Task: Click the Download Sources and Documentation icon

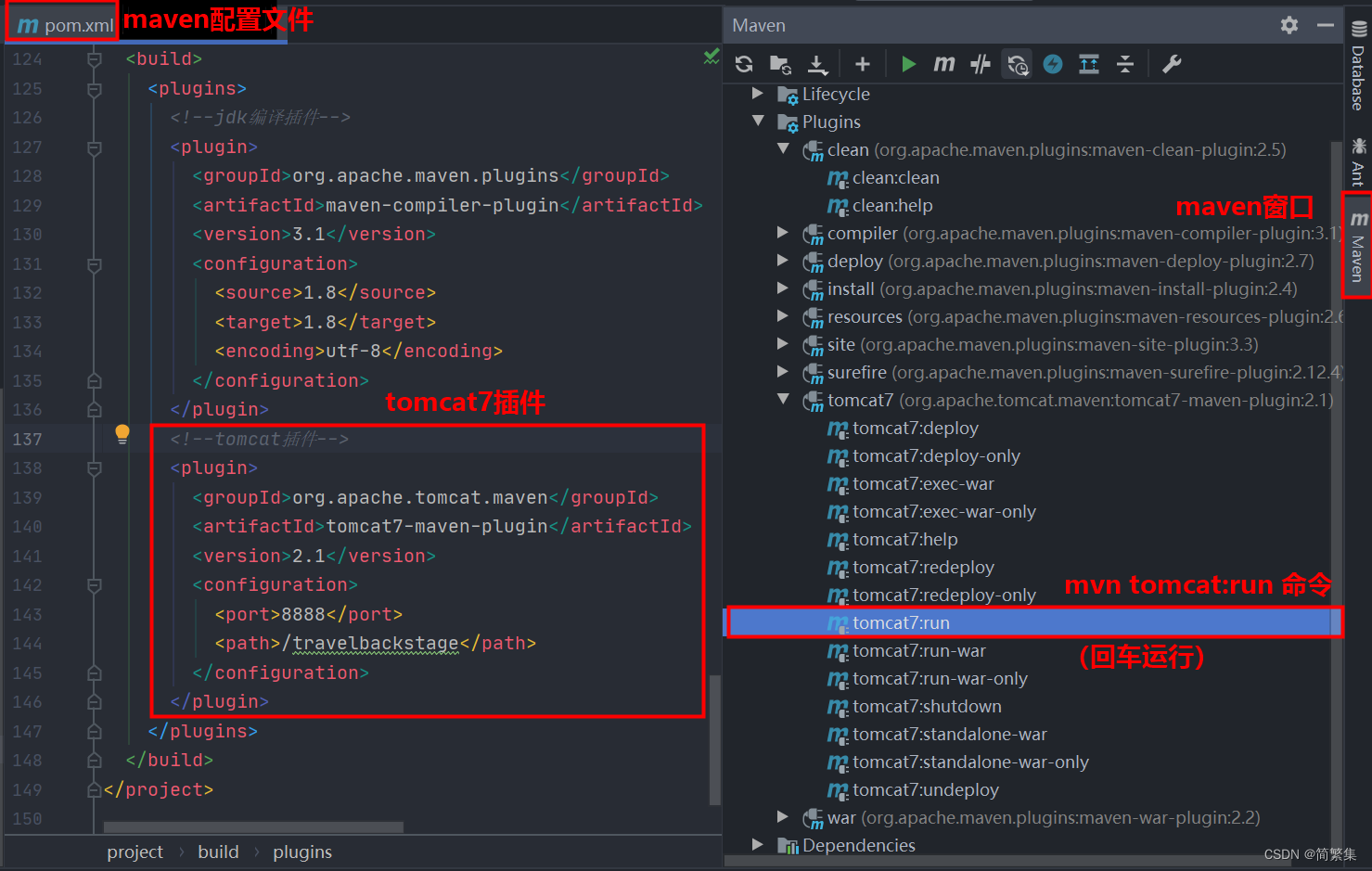Action: (x=817, y=64)
